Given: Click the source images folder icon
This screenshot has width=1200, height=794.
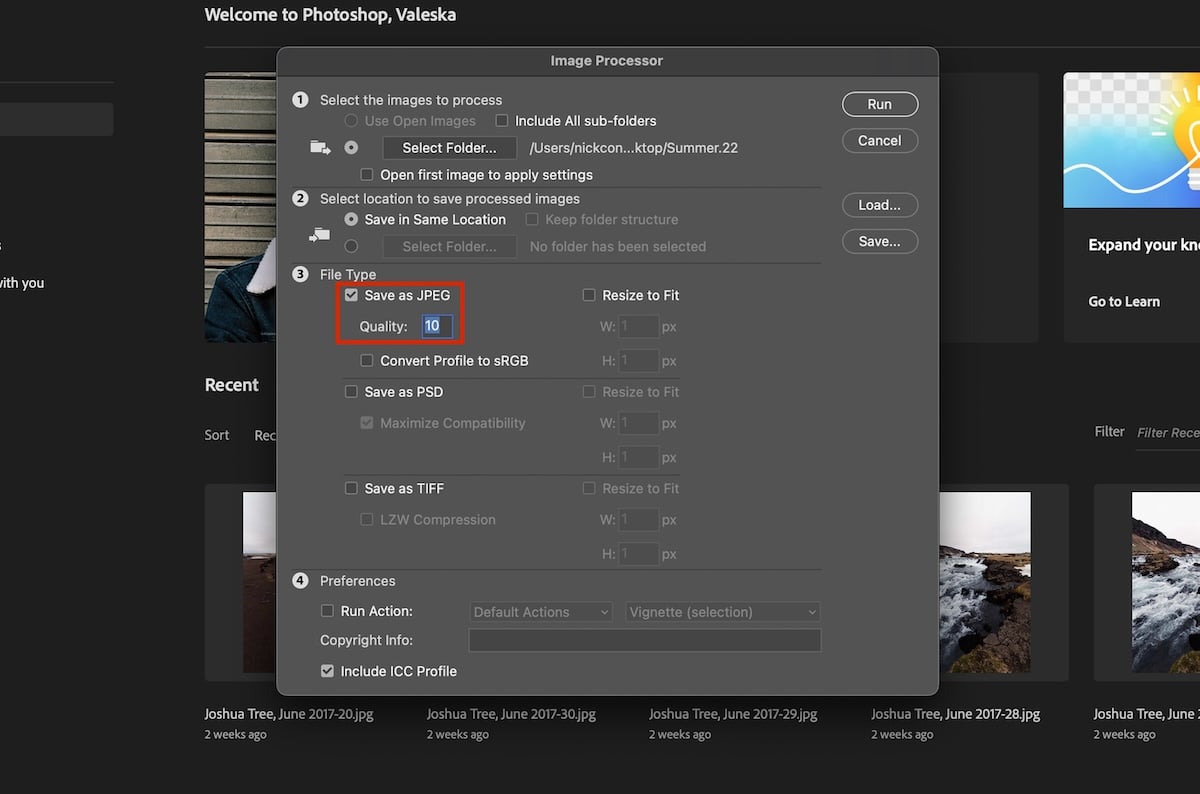Looking at the screenshot, I should 319,146.
